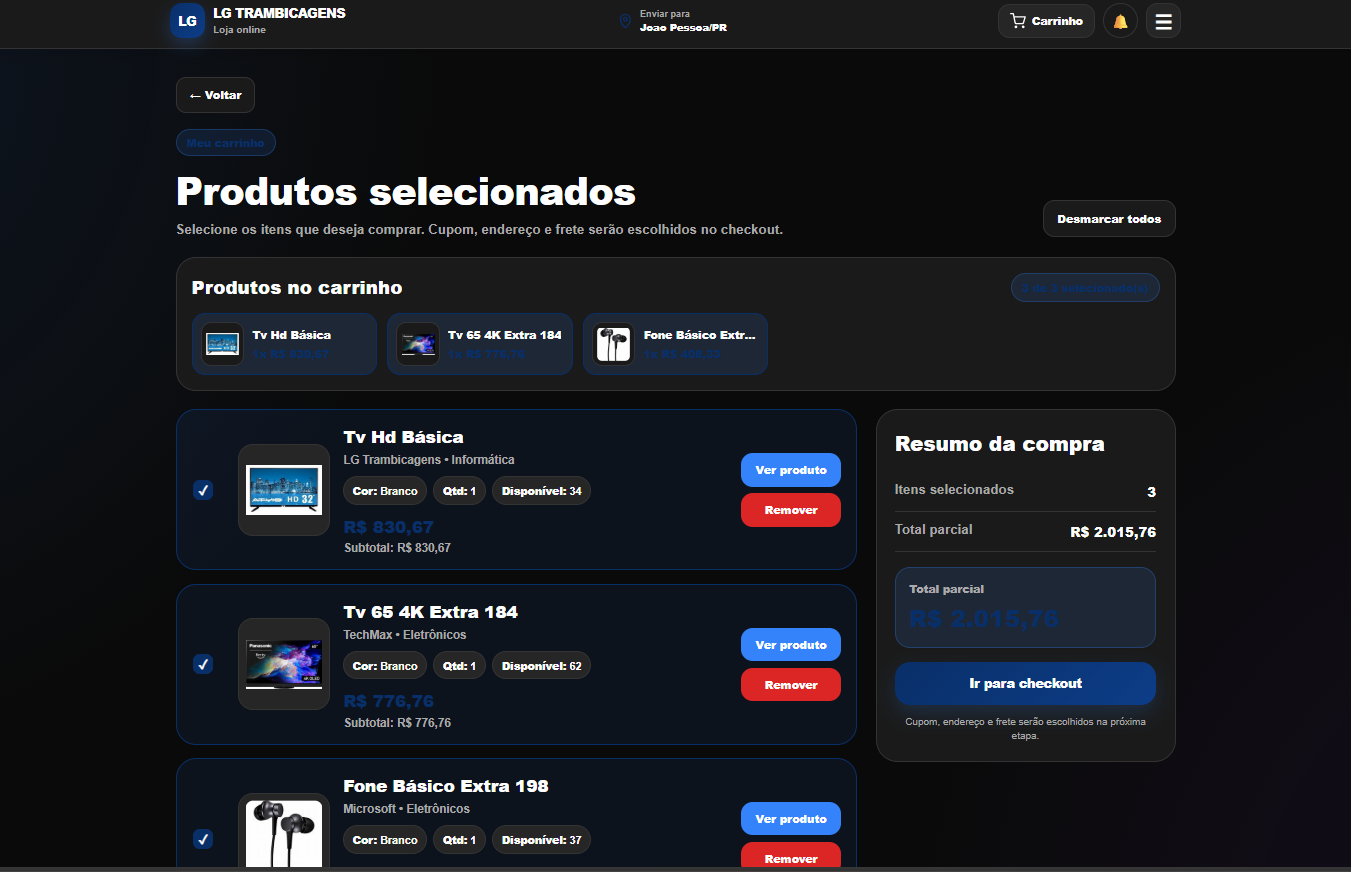This screenshot has height=872, width=1351.
Task: Select Tv Hd Básica chip in carrinho strip
Action: pyautogui.click(x=284, y=344)
